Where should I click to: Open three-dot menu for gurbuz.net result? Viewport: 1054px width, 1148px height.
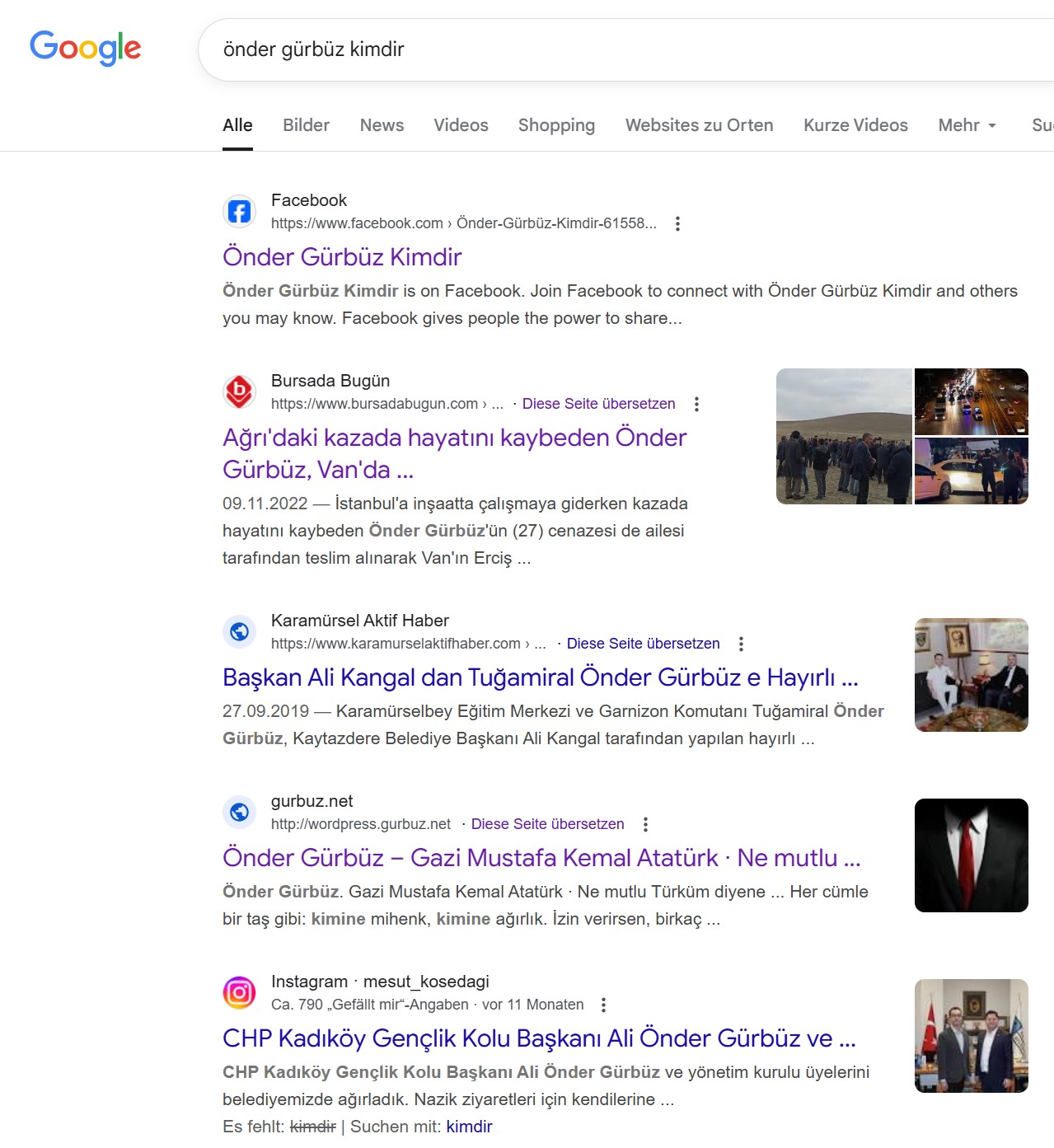645,824
